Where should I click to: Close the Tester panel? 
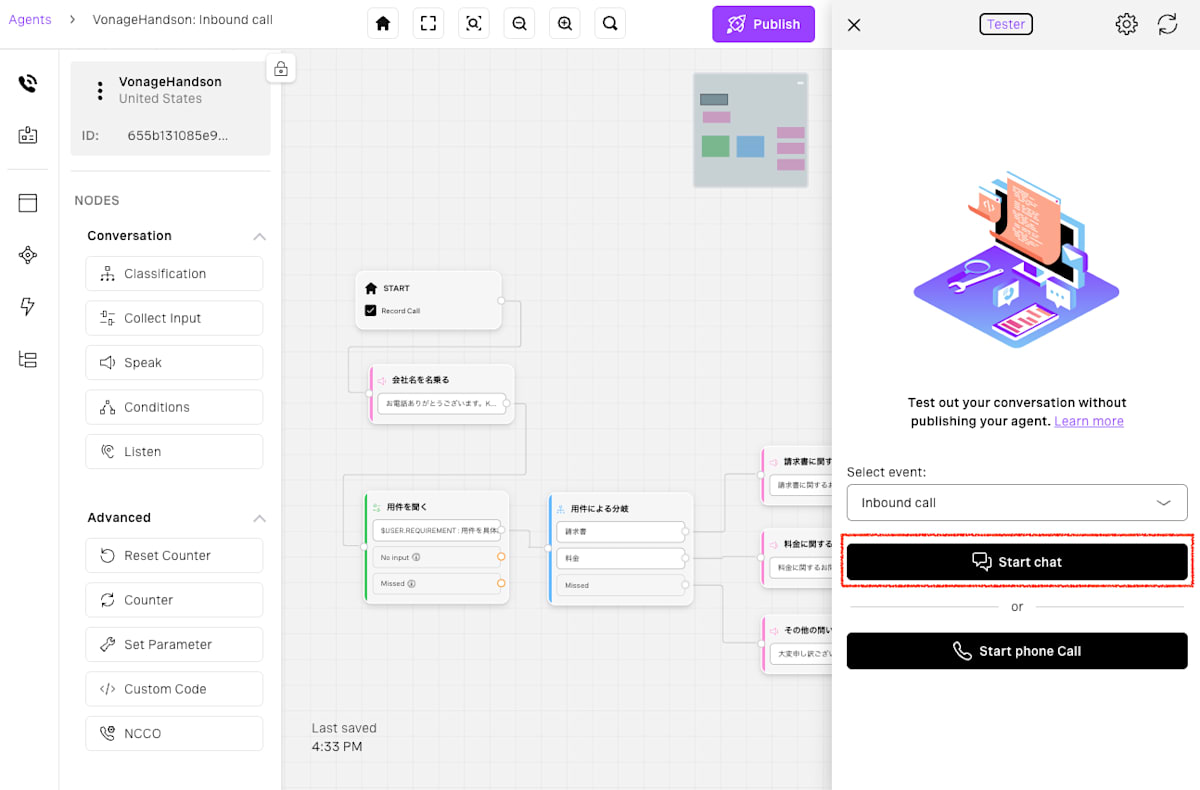854,25
